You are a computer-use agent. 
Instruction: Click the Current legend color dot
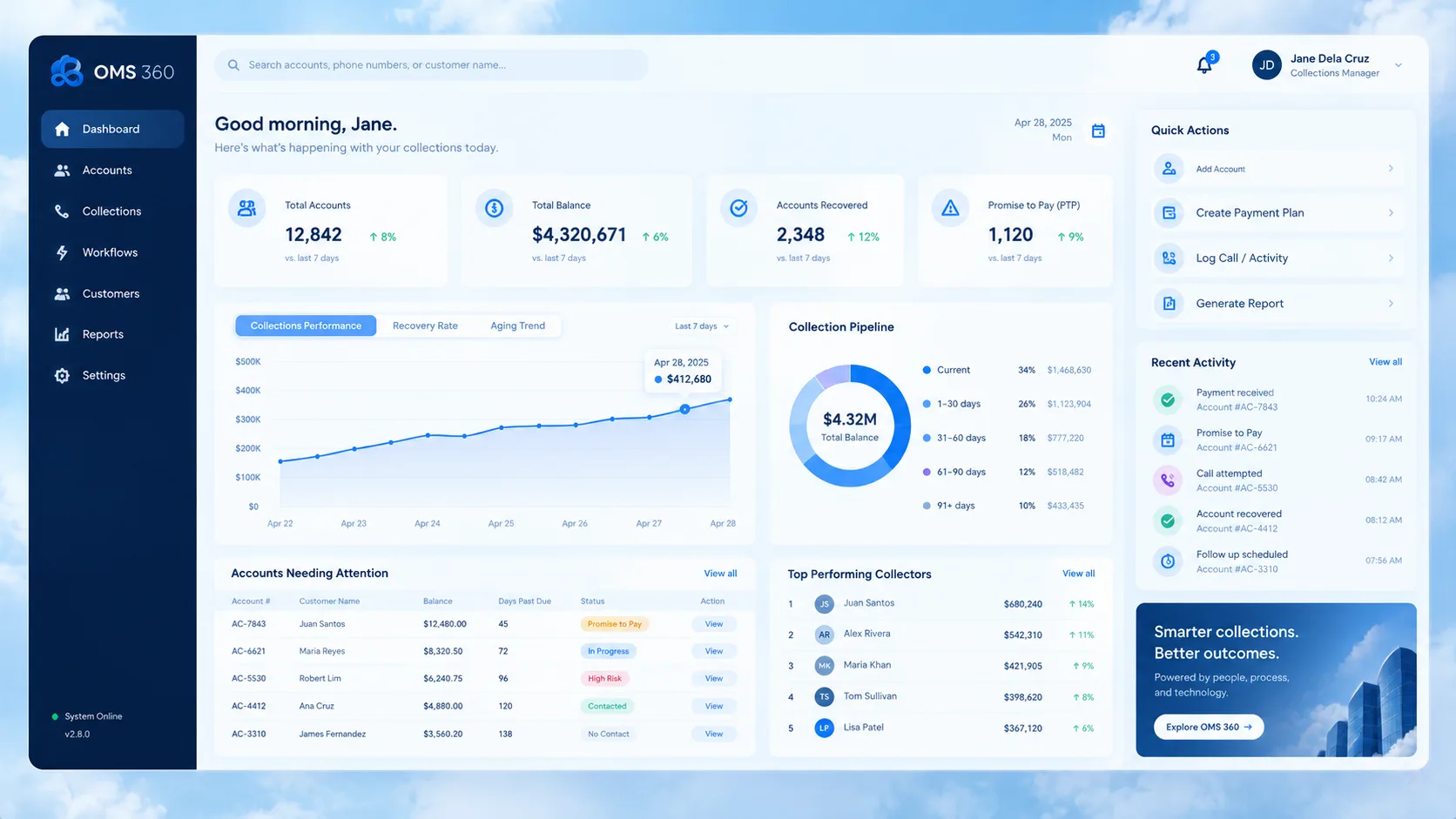pyautogui.click(x=927, y=370)
